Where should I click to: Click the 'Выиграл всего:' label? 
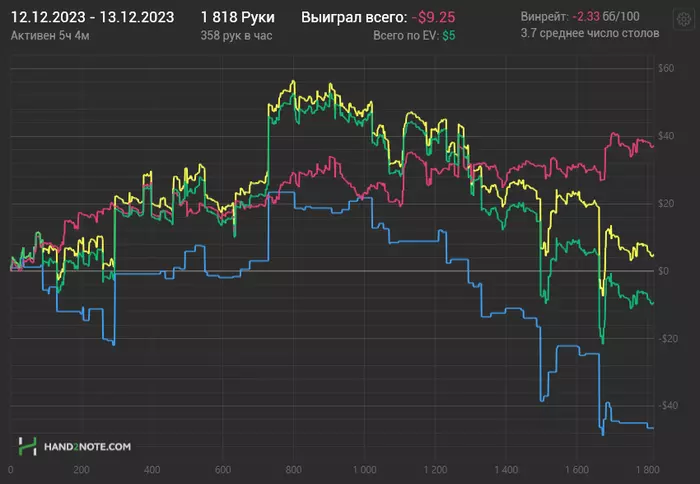click(x=354, y=17)
